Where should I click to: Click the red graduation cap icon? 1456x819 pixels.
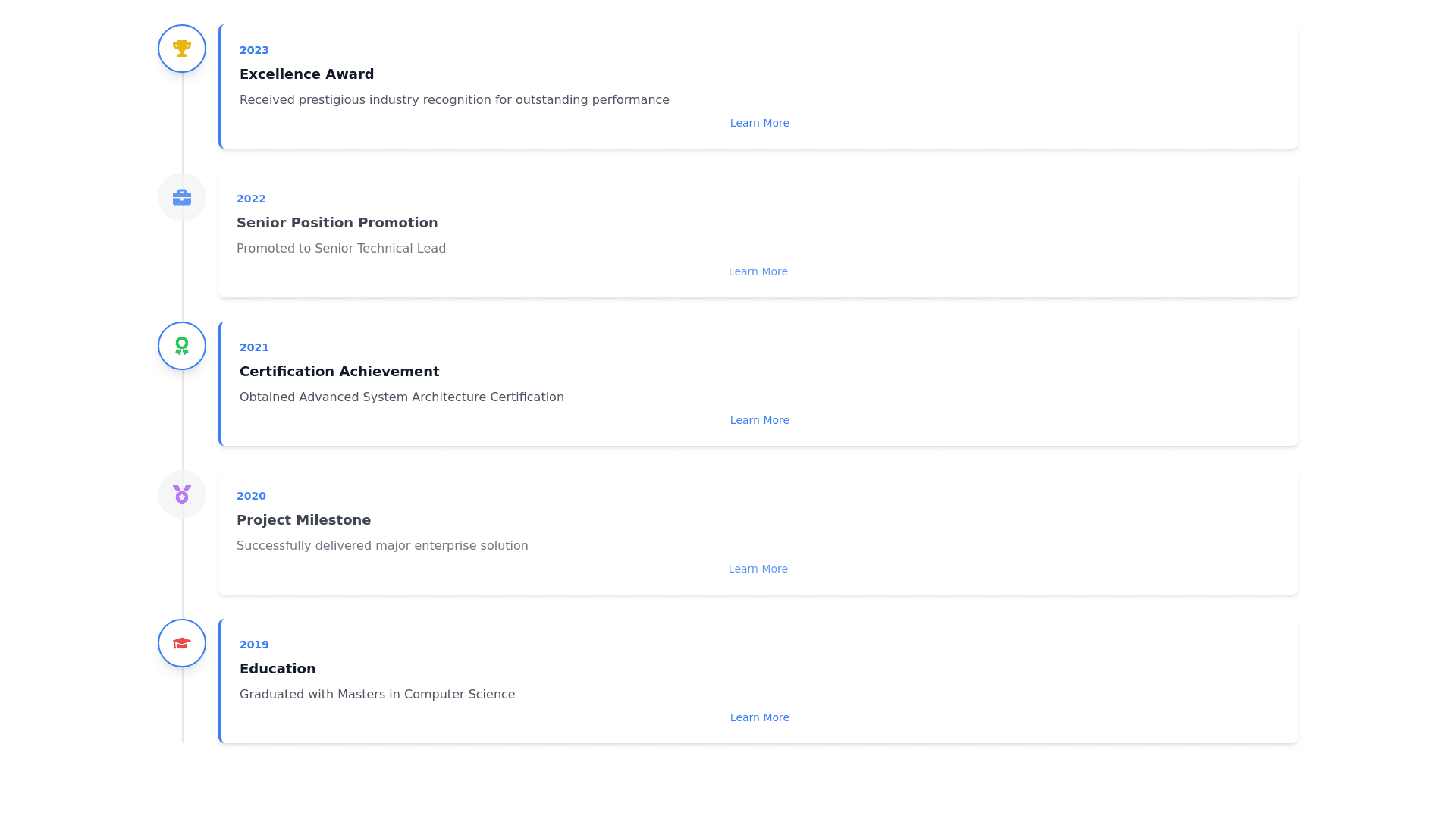point(182,643)
